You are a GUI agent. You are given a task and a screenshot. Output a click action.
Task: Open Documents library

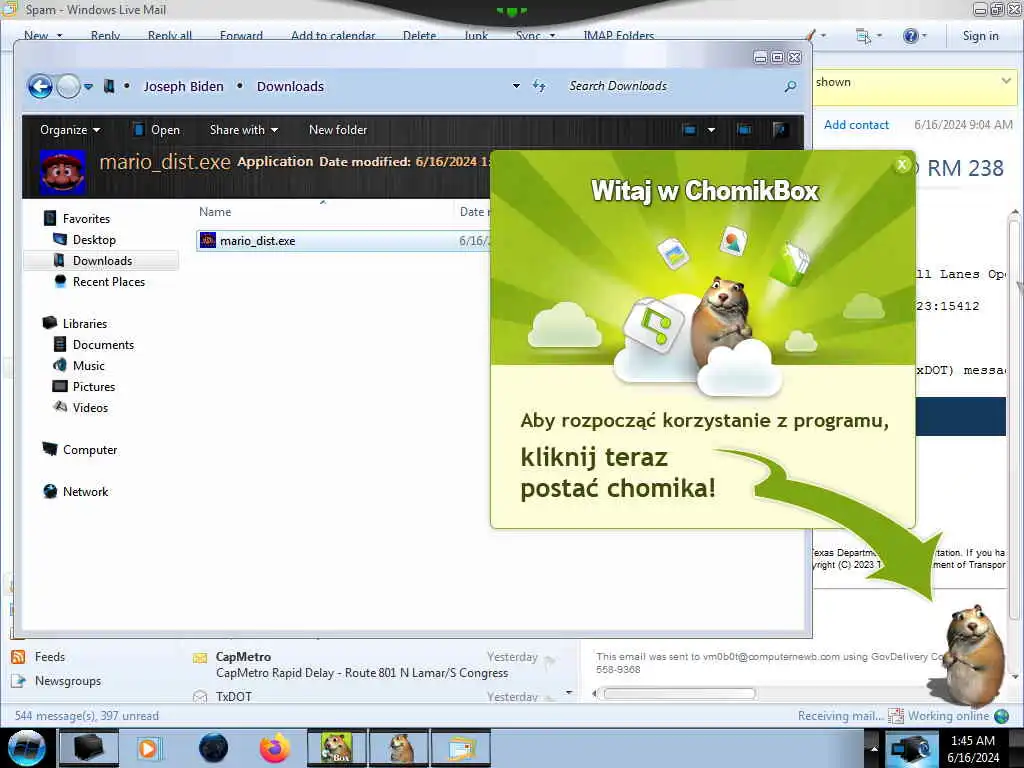coord(103,345)
